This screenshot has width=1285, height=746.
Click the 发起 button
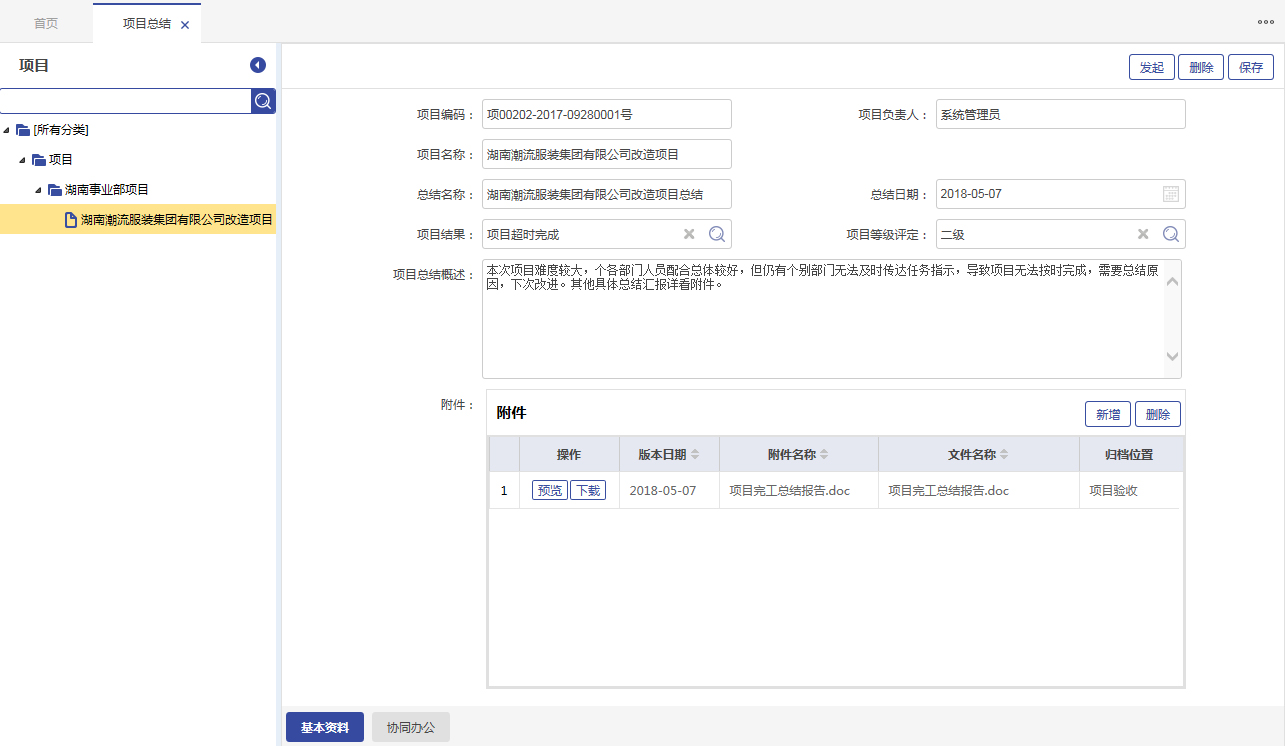coord(1151,67)
